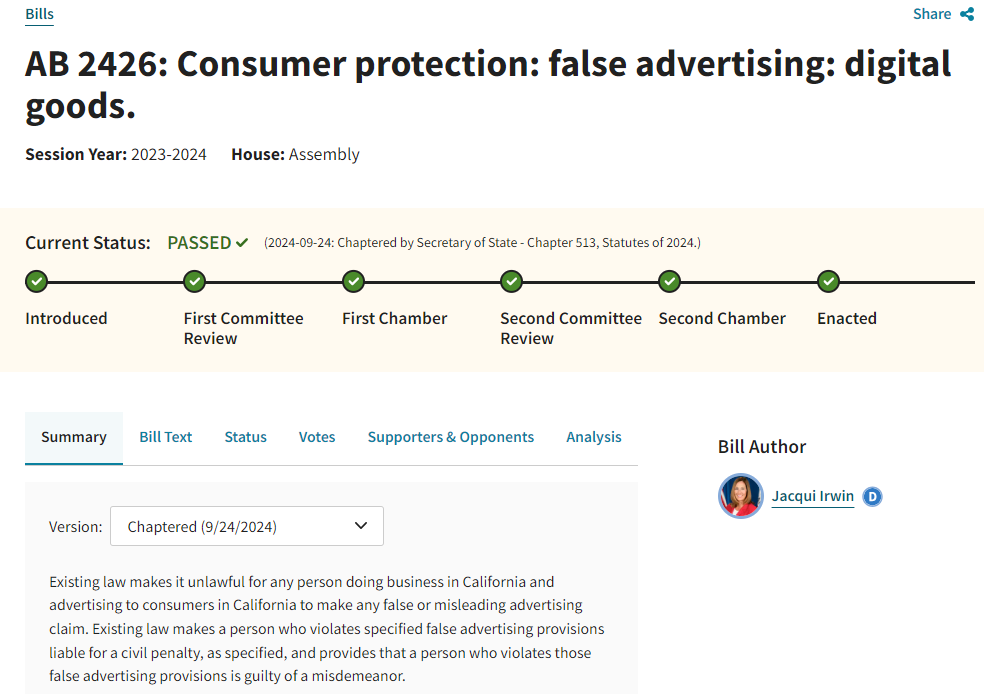Select the Supporters & Opponents tab
Image resolution: width=984 pixels, height=694 pixels.
click(x=451, y=437)
